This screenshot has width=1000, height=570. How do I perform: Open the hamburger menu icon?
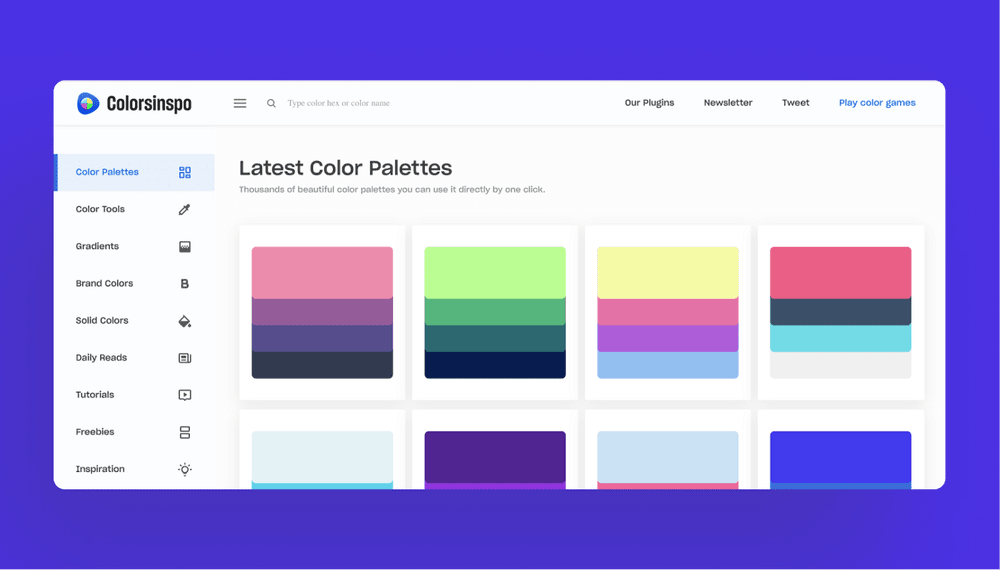(240, 103)
